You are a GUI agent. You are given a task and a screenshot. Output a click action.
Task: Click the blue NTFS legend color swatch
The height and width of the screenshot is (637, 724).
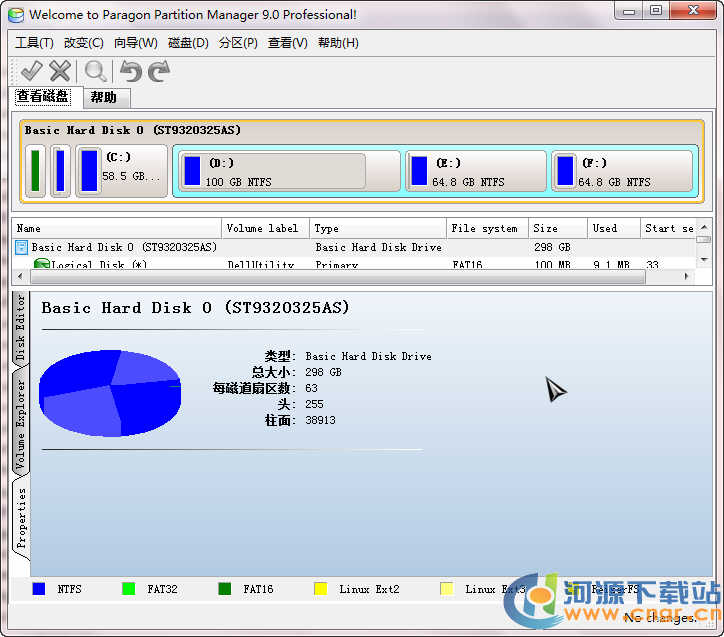point(39,589)
